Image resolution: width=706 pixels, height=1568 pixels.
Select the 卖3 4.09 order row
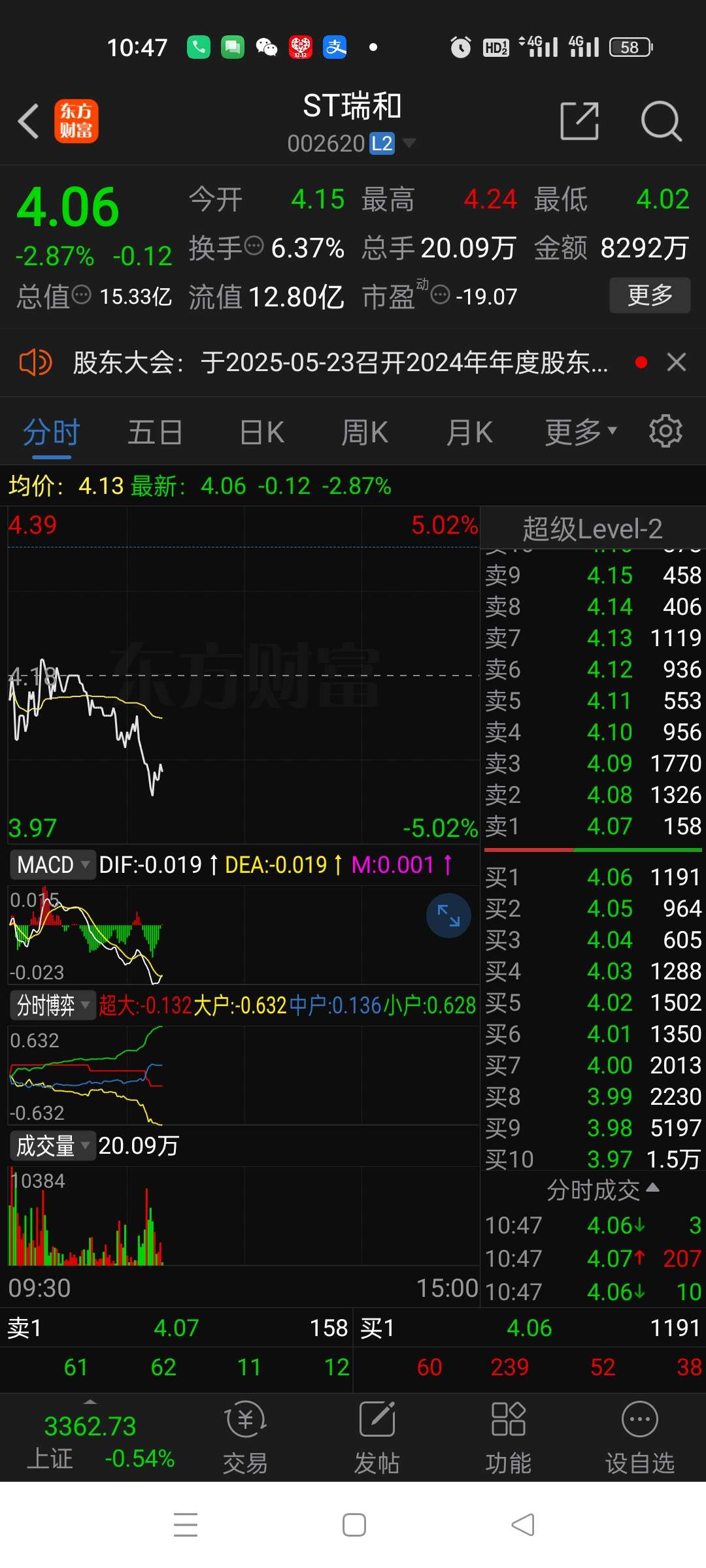click(593, 763)
